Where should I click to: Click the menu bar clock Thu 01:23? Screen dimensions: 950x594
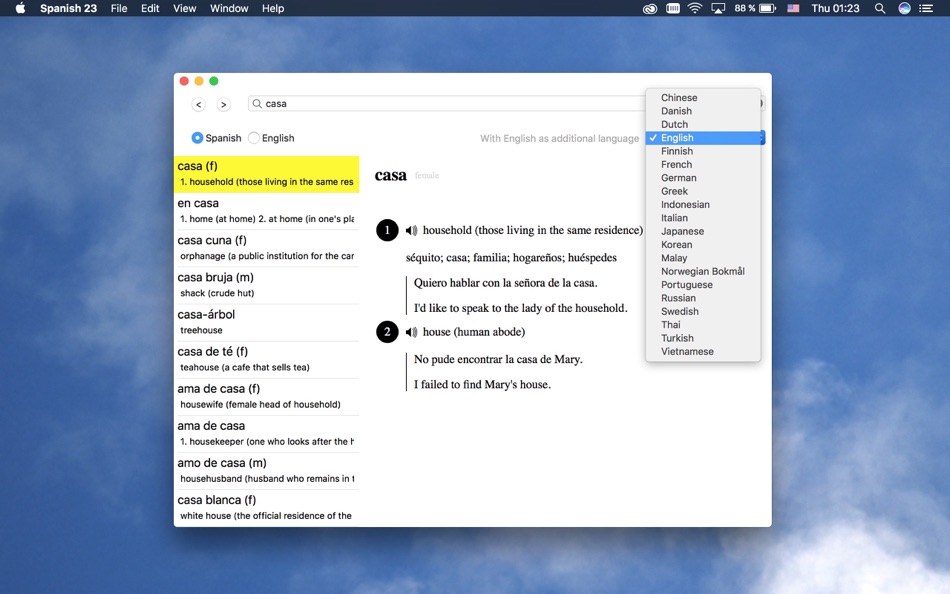pos(835,8)
